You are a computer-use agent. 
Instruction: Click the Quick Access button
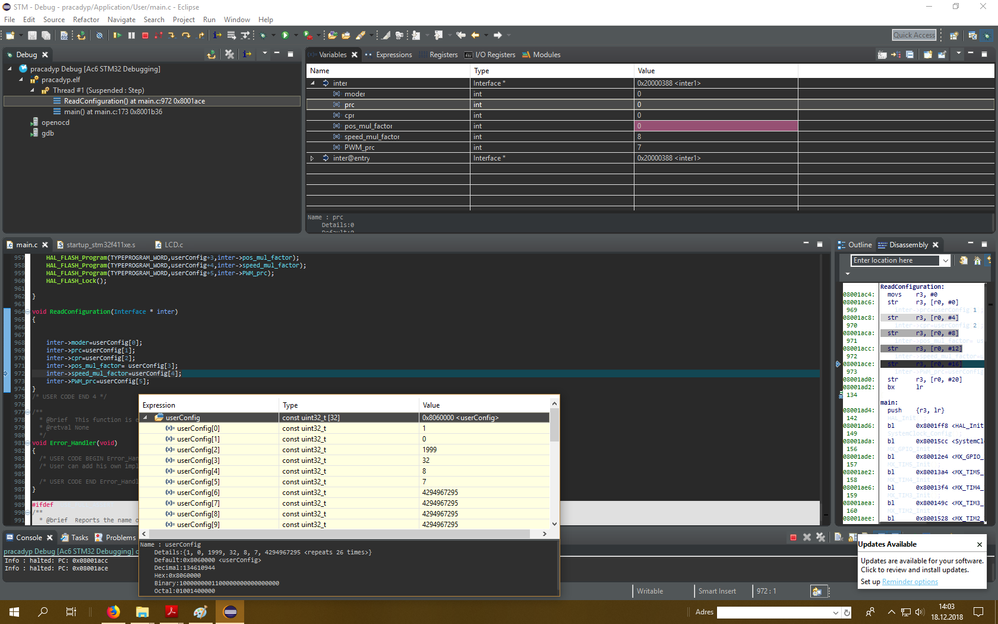pos(913,35)
